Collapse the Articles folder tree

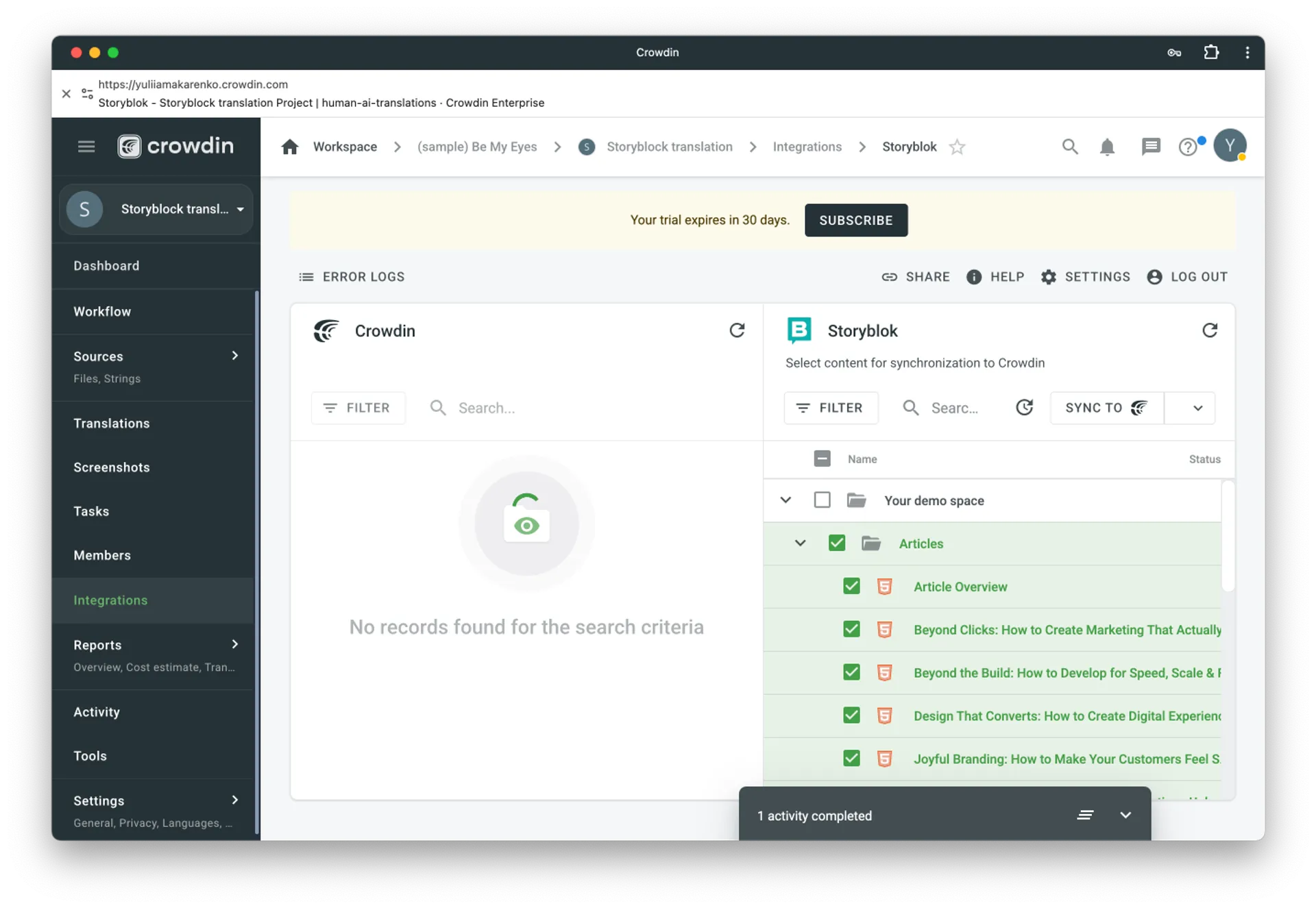pyautogui.click(x=800, y=543)
